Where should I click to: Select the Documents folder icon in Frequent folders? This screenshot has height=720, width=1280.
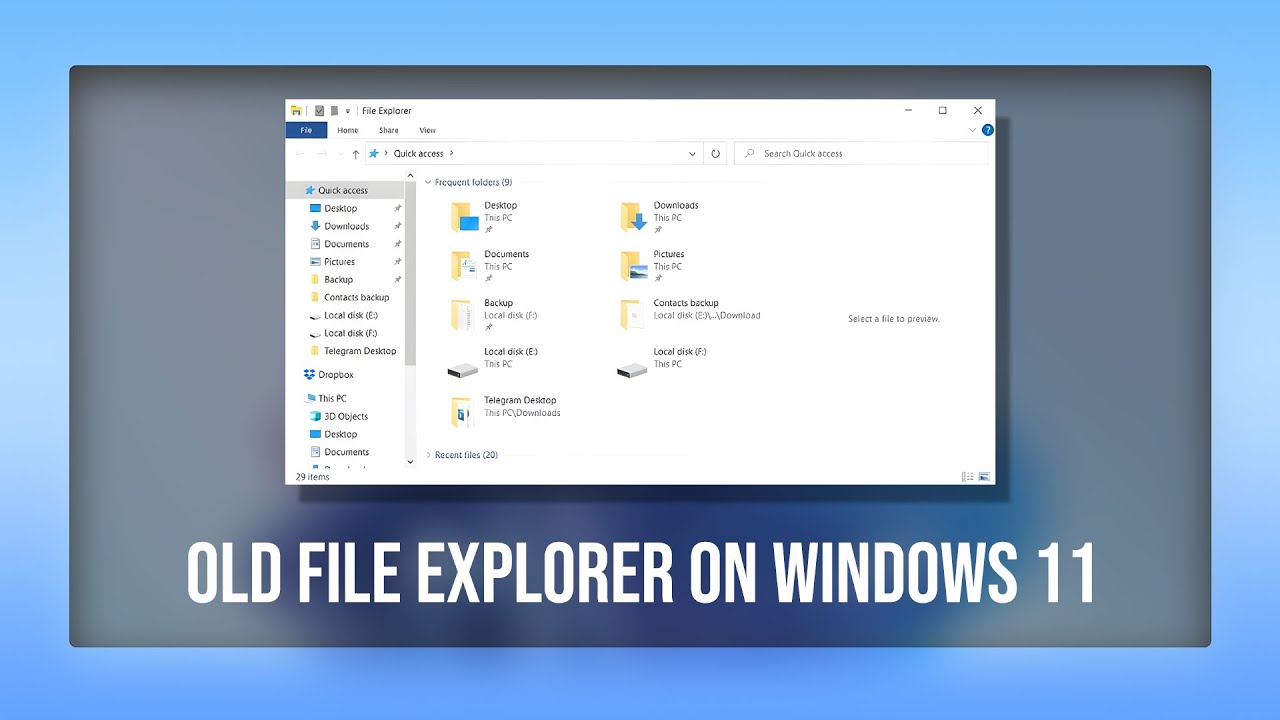465,265
